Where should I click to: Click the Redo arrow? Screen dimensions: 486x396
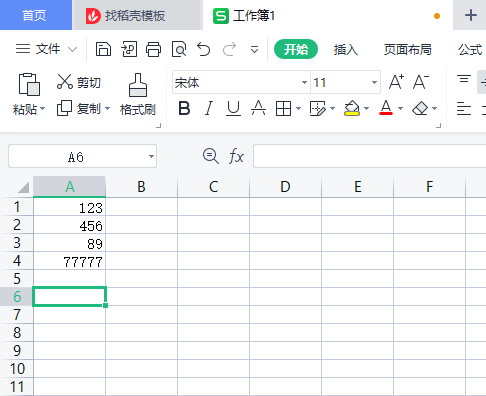pos(229,49)
